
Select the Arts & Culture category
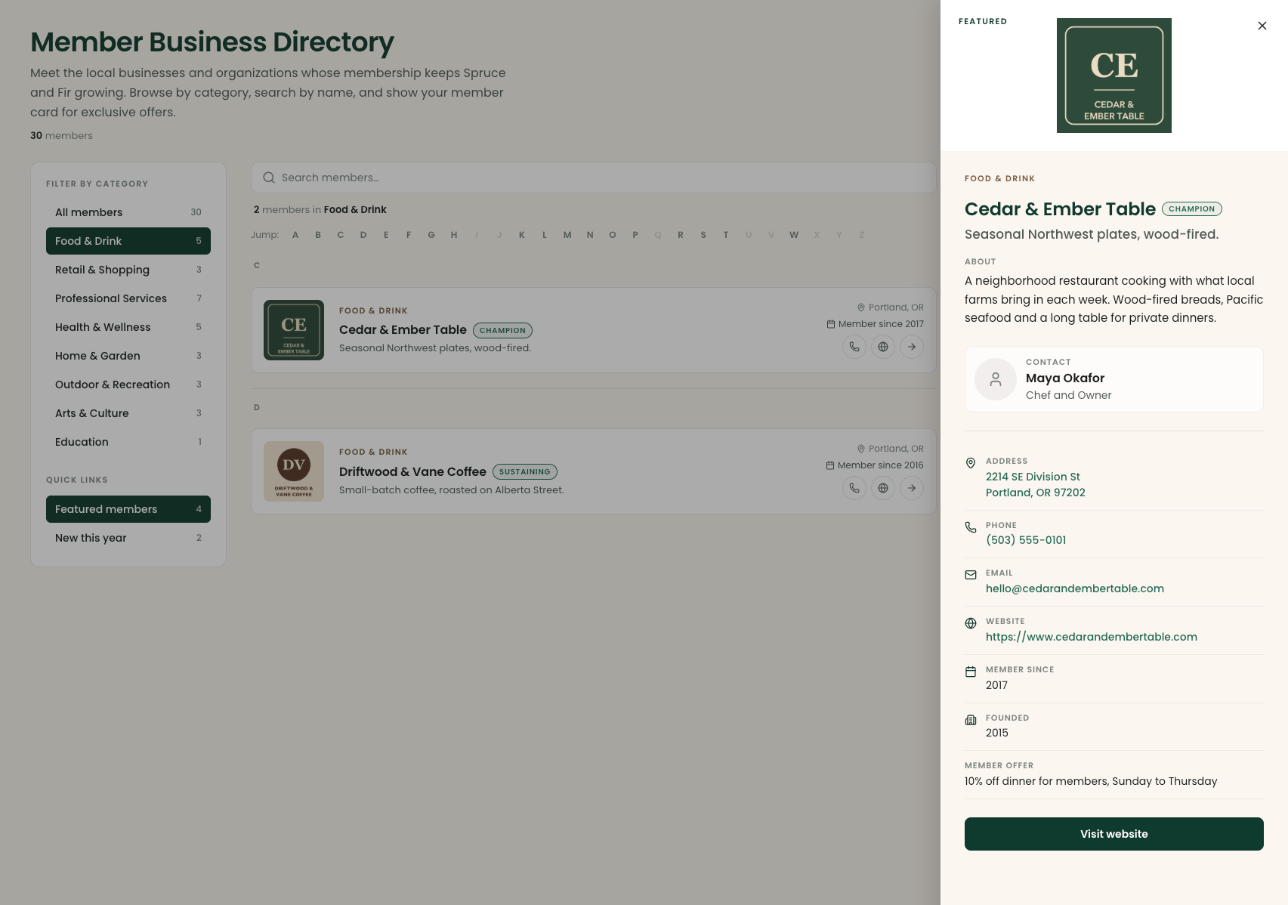click(x=128, y=413)
